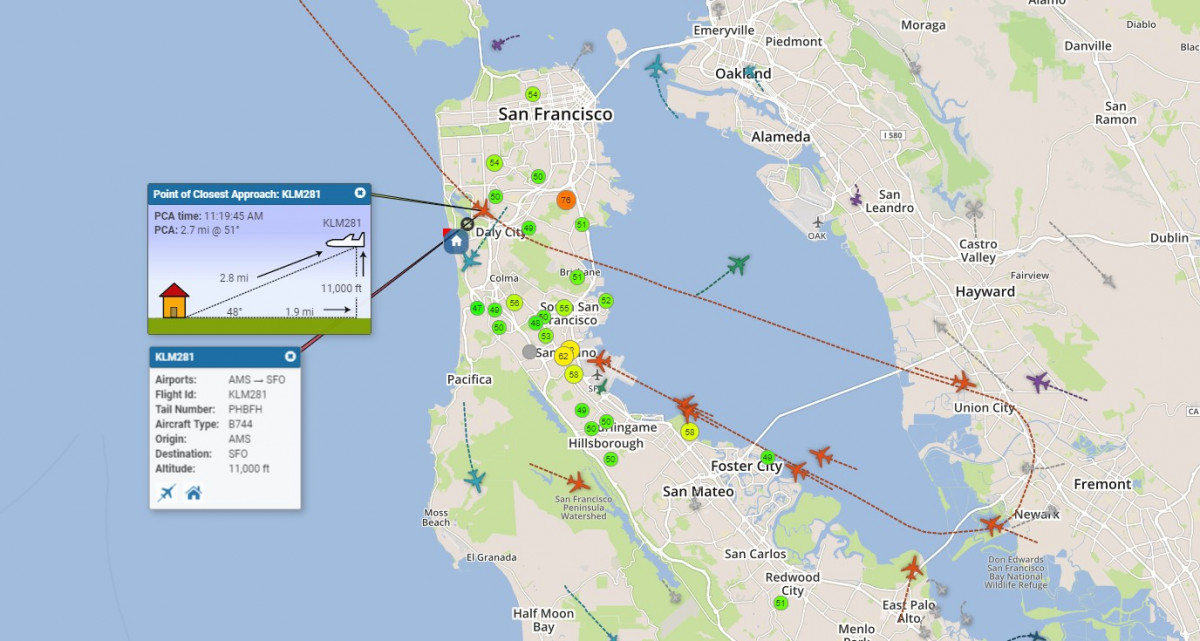Click the black PCA circle marker
1200x641 pixels.
pos(467,223)
